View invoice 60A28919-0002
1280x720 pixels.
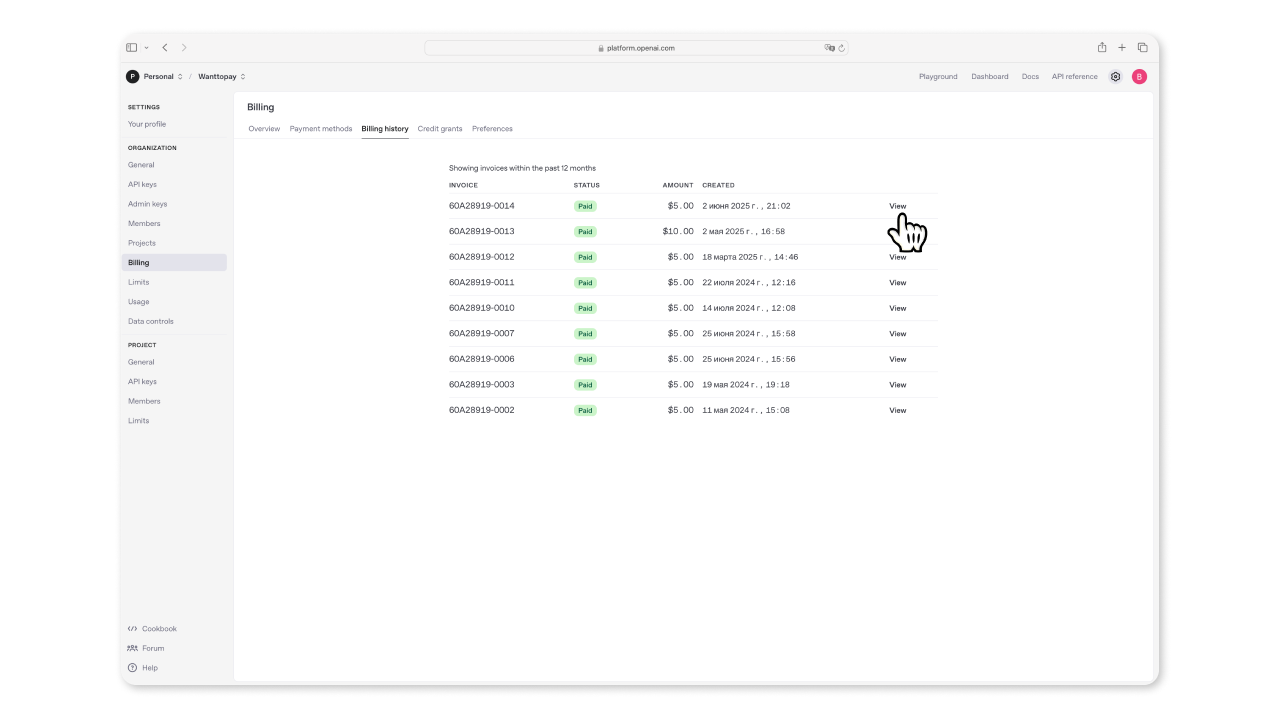897,411
